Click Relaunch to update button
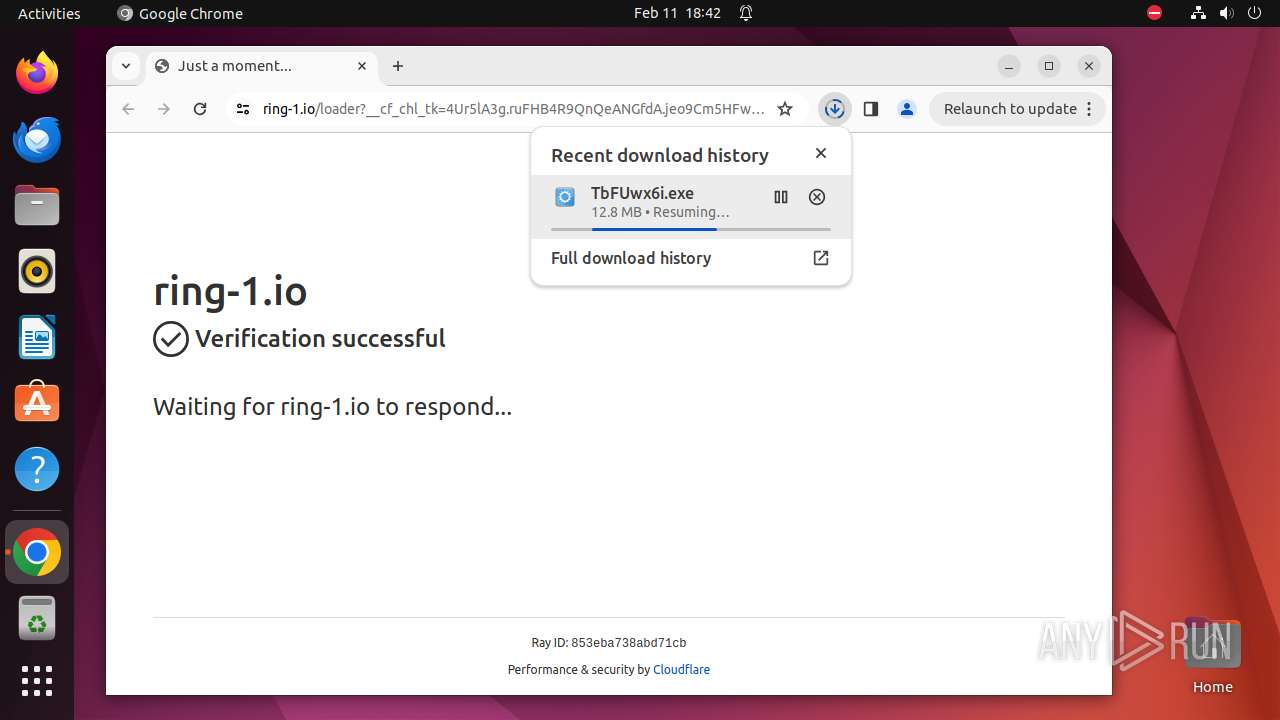 pos(1017,109)
